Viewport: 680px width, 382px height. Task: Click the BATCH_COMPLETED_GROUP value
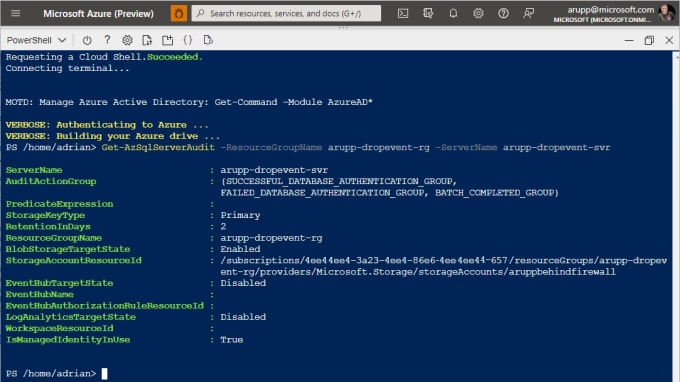pos(494,193)
